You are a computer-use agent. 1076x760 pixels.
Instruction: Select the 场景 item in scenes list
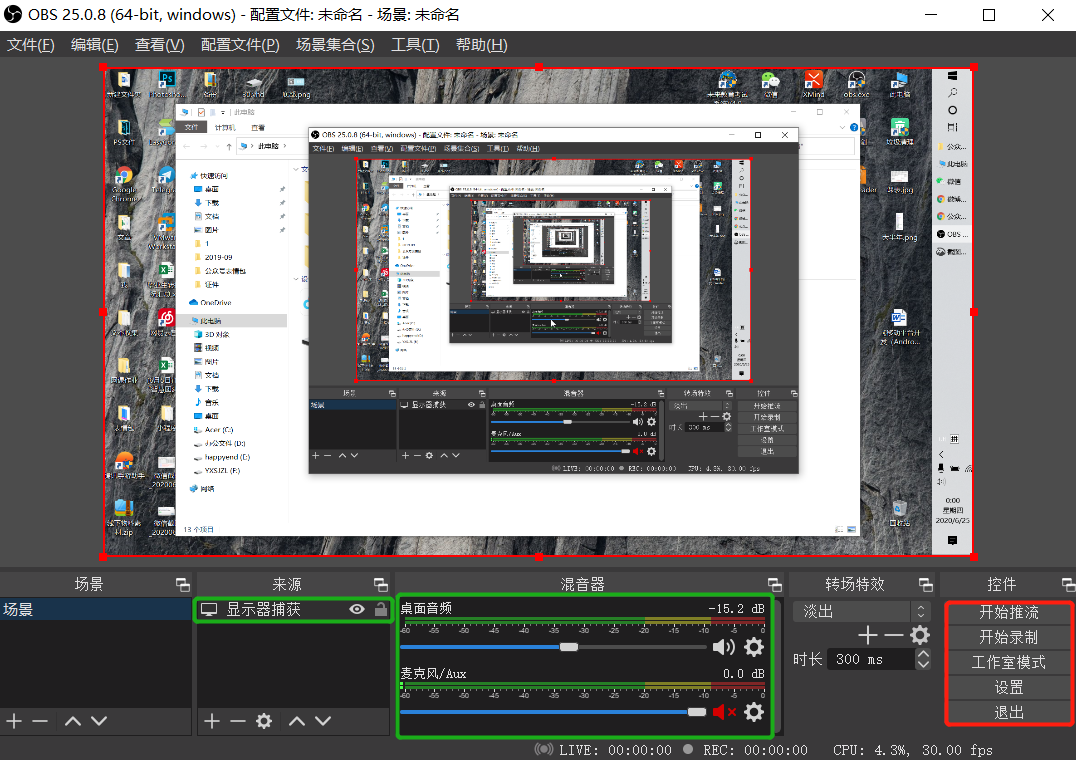95,609
